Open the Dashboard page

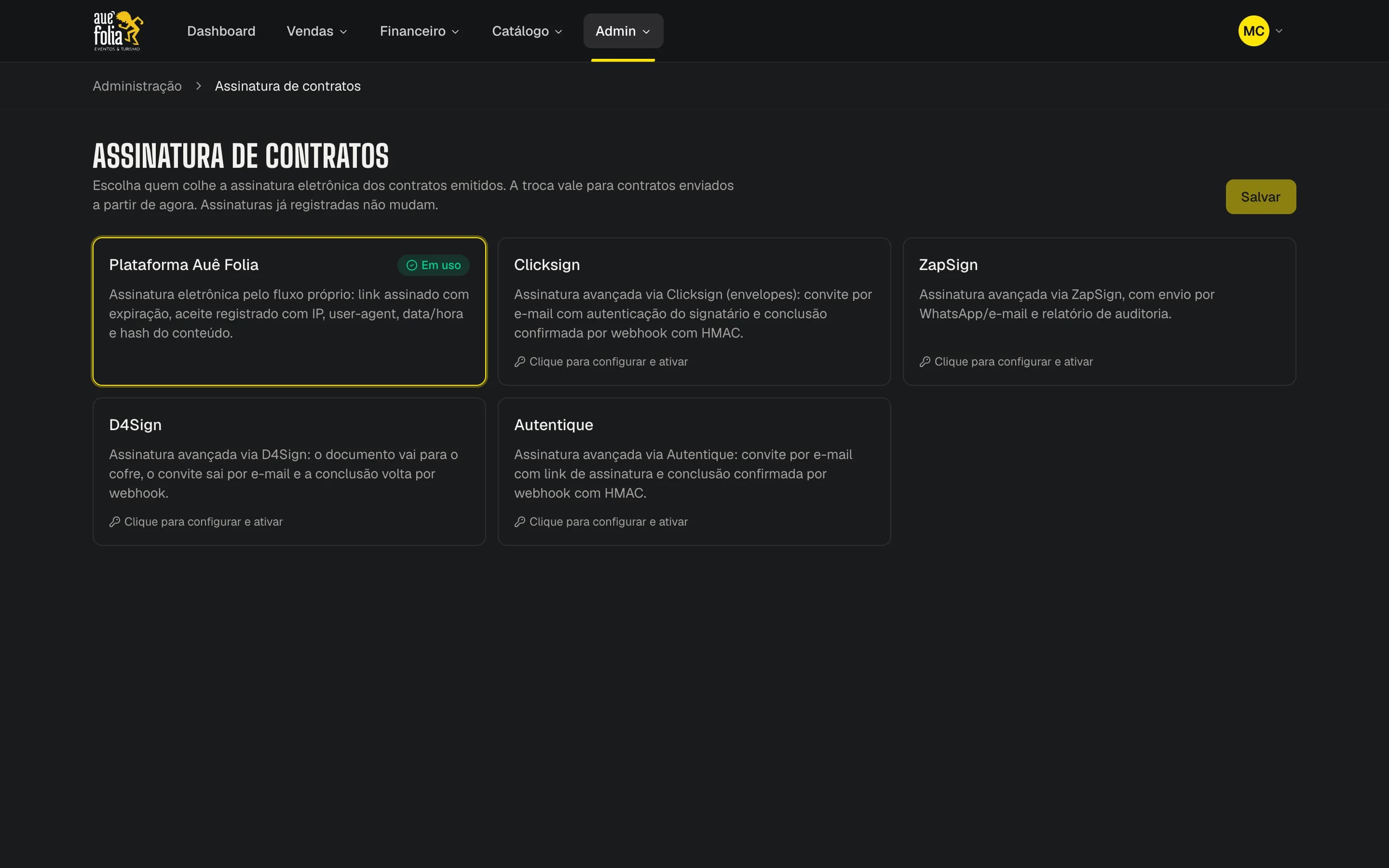coord(221,31)
